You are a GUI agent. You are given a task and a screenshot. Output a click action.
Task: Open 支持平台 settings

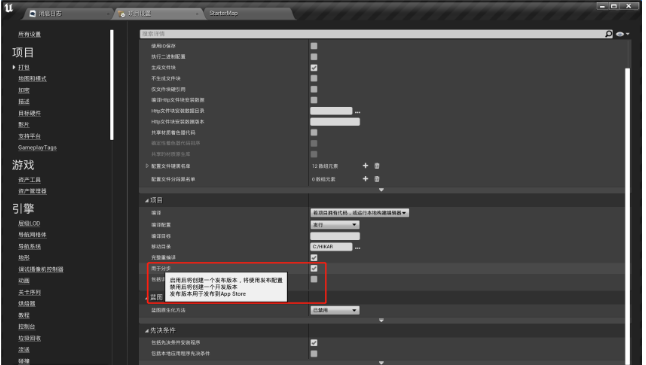(29, 136)
